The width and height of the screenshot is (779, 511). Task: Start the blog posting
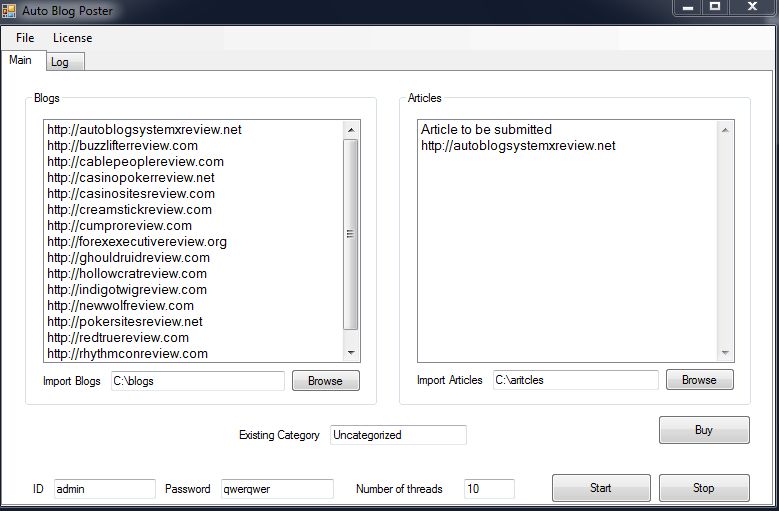[601, 488]
